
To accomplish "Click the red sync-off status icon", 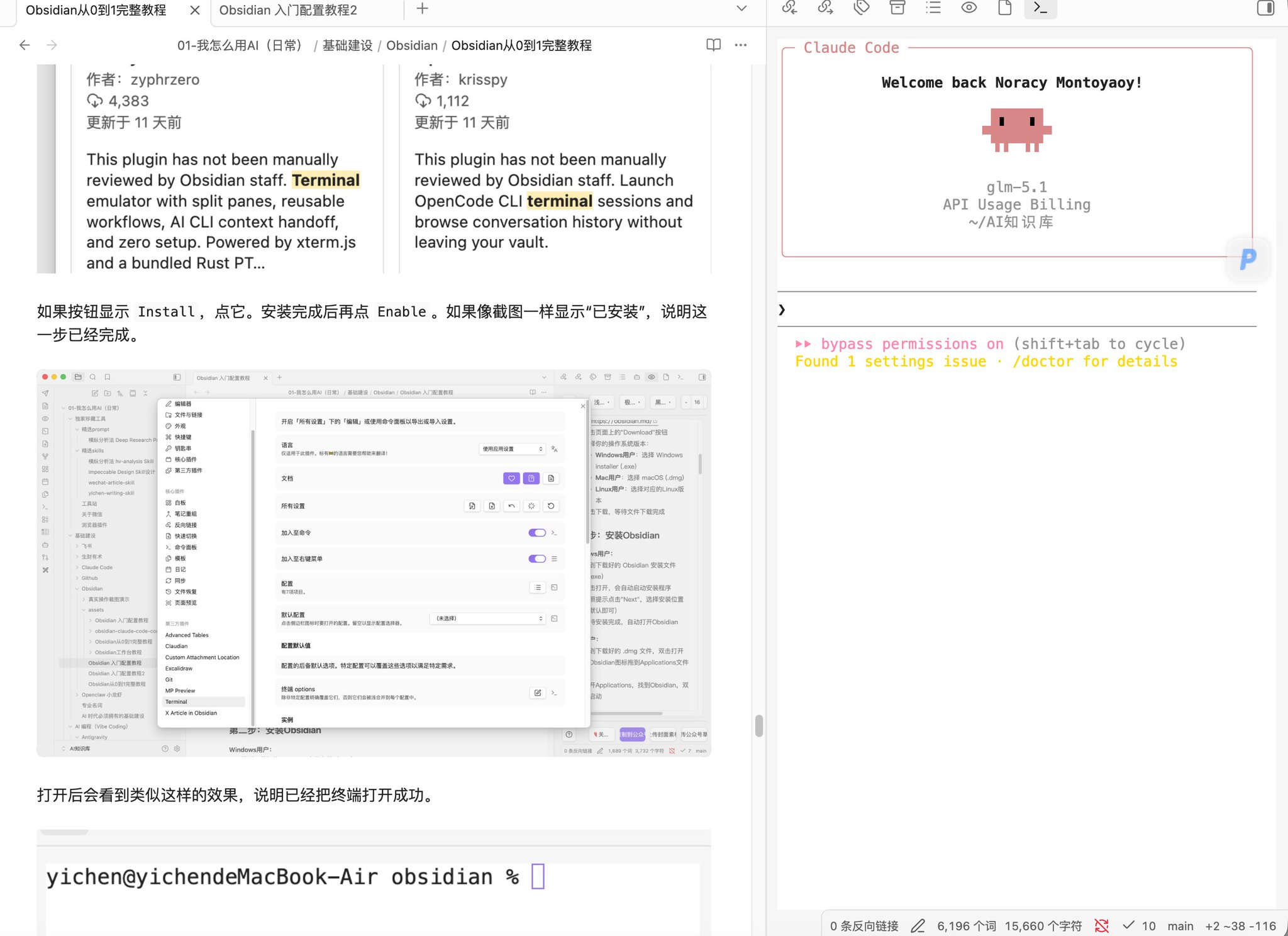I will [1101, 926].
